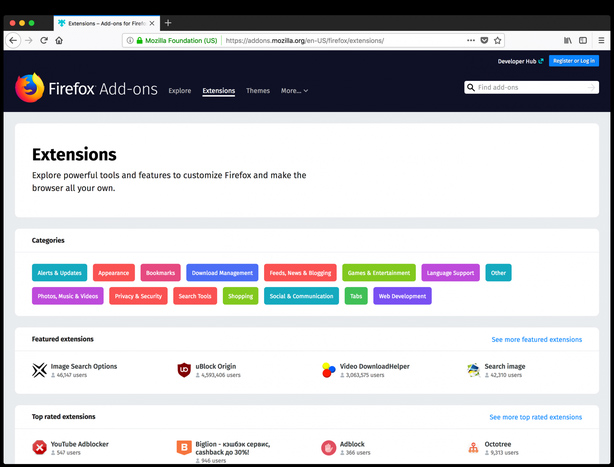Open the Search image extension title
Viewport: 614px width, 467px height.
click(x=505, y=366)
